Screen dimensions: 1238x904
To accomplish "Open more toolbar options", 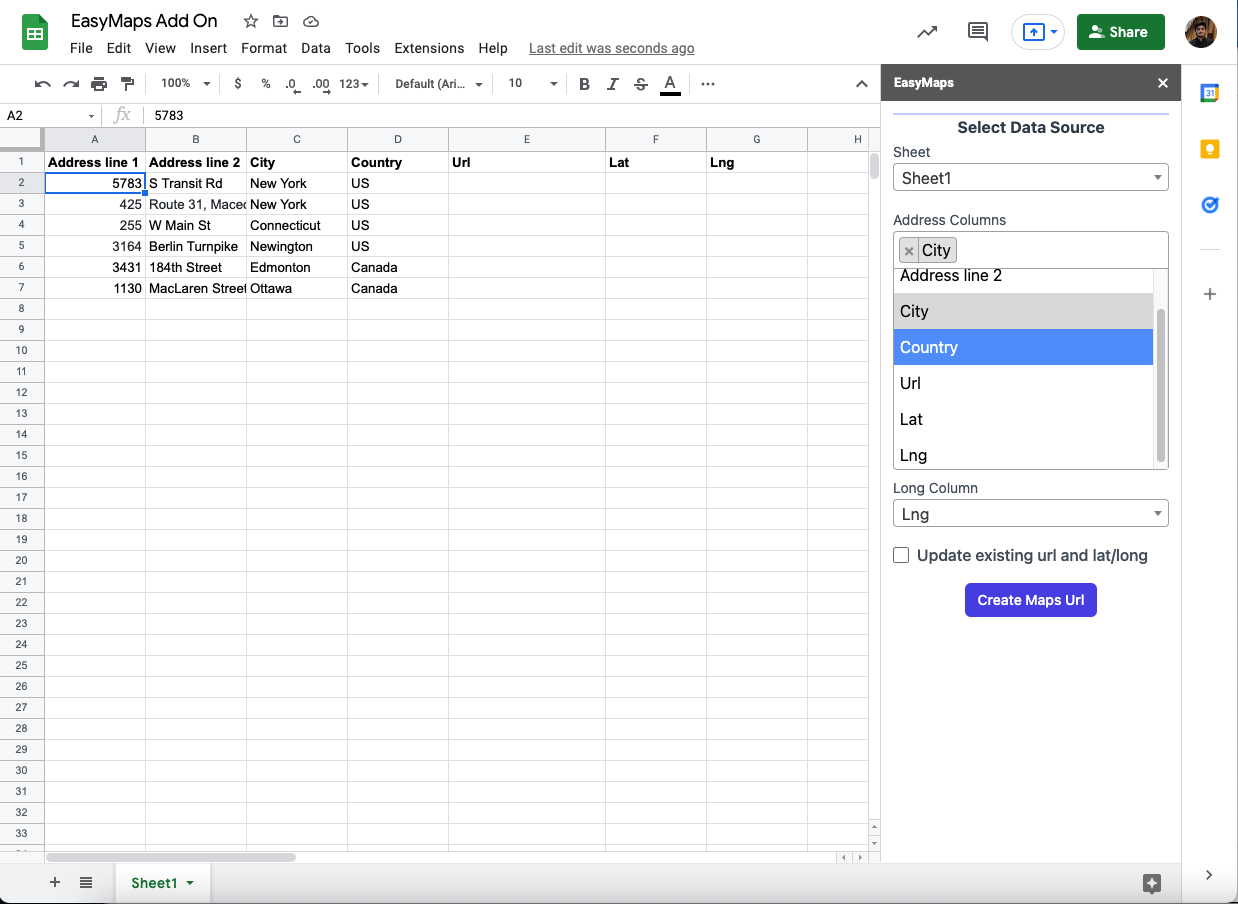I will click(708, 84).
